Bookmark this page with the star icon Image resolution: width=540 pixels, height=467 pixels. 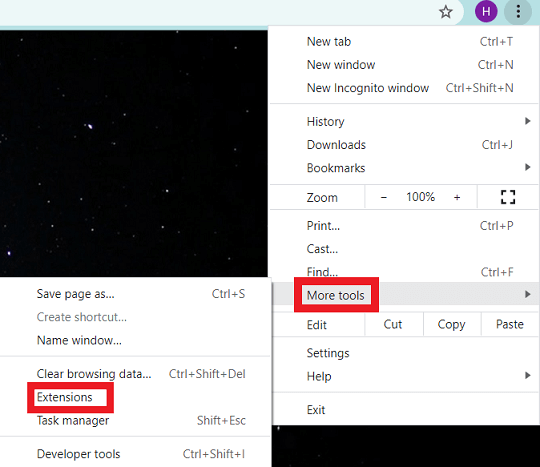click(x=446, y=12)
